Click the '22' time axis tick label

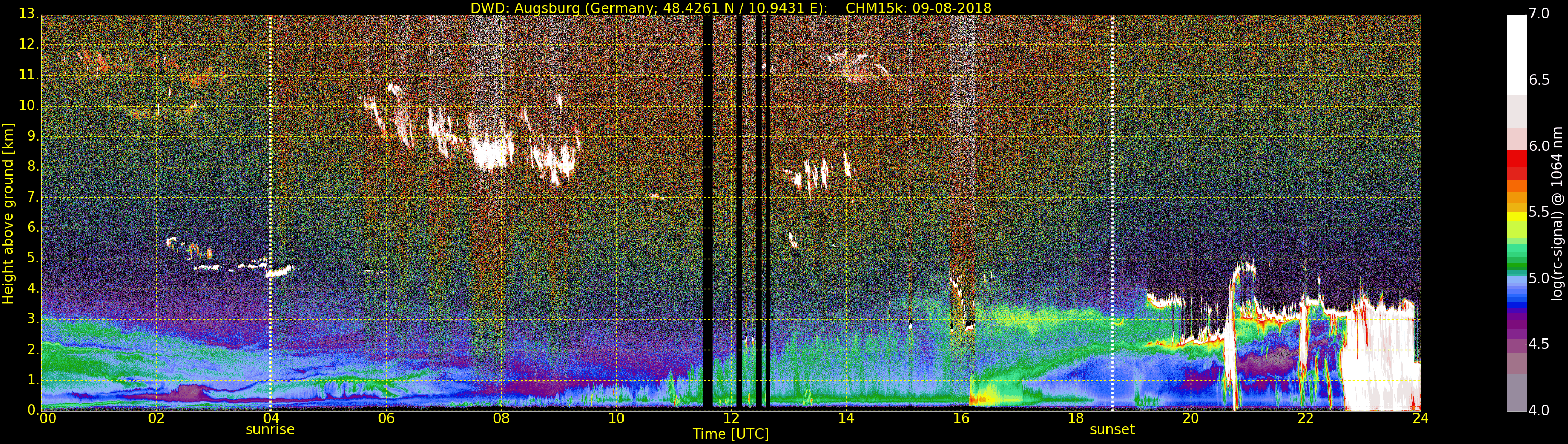[x=1306, y=418]
